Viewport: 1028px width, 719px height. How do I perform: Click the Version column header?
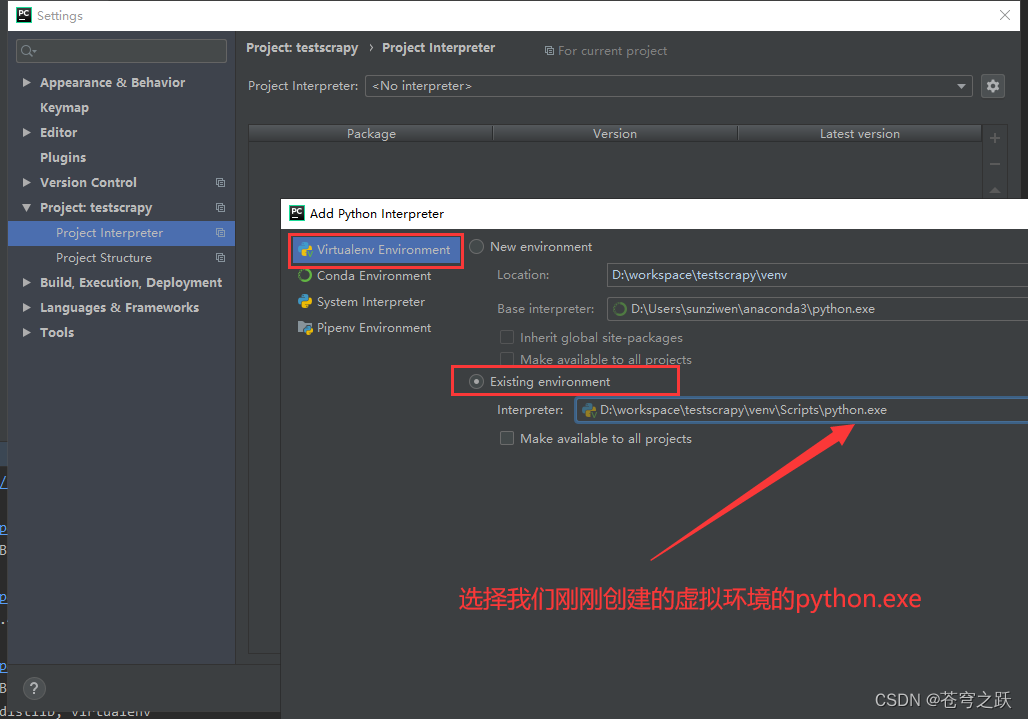[x=615, y=133]
